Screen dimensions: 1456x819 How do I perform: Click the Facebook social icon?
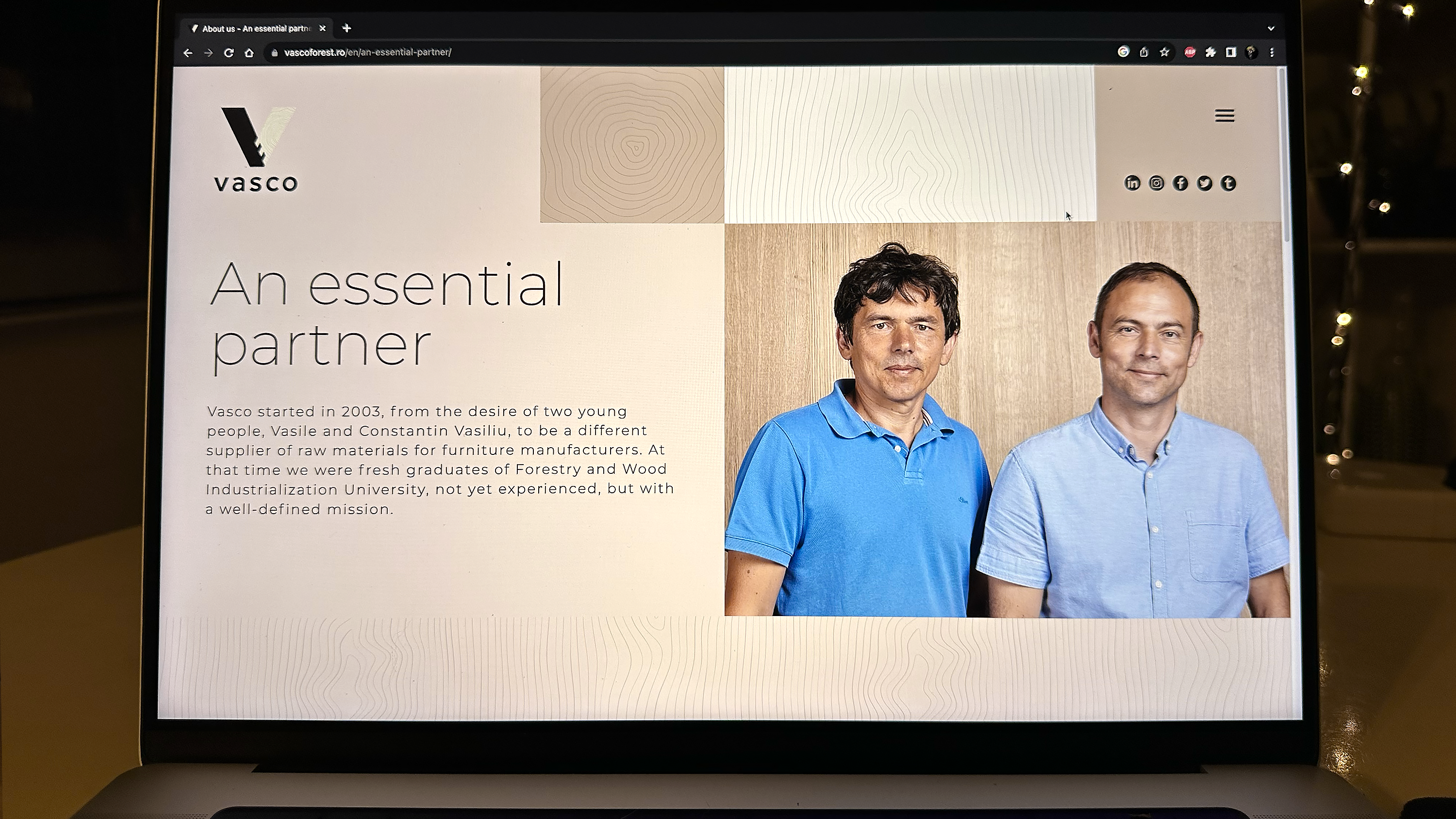coord(1180,183)
